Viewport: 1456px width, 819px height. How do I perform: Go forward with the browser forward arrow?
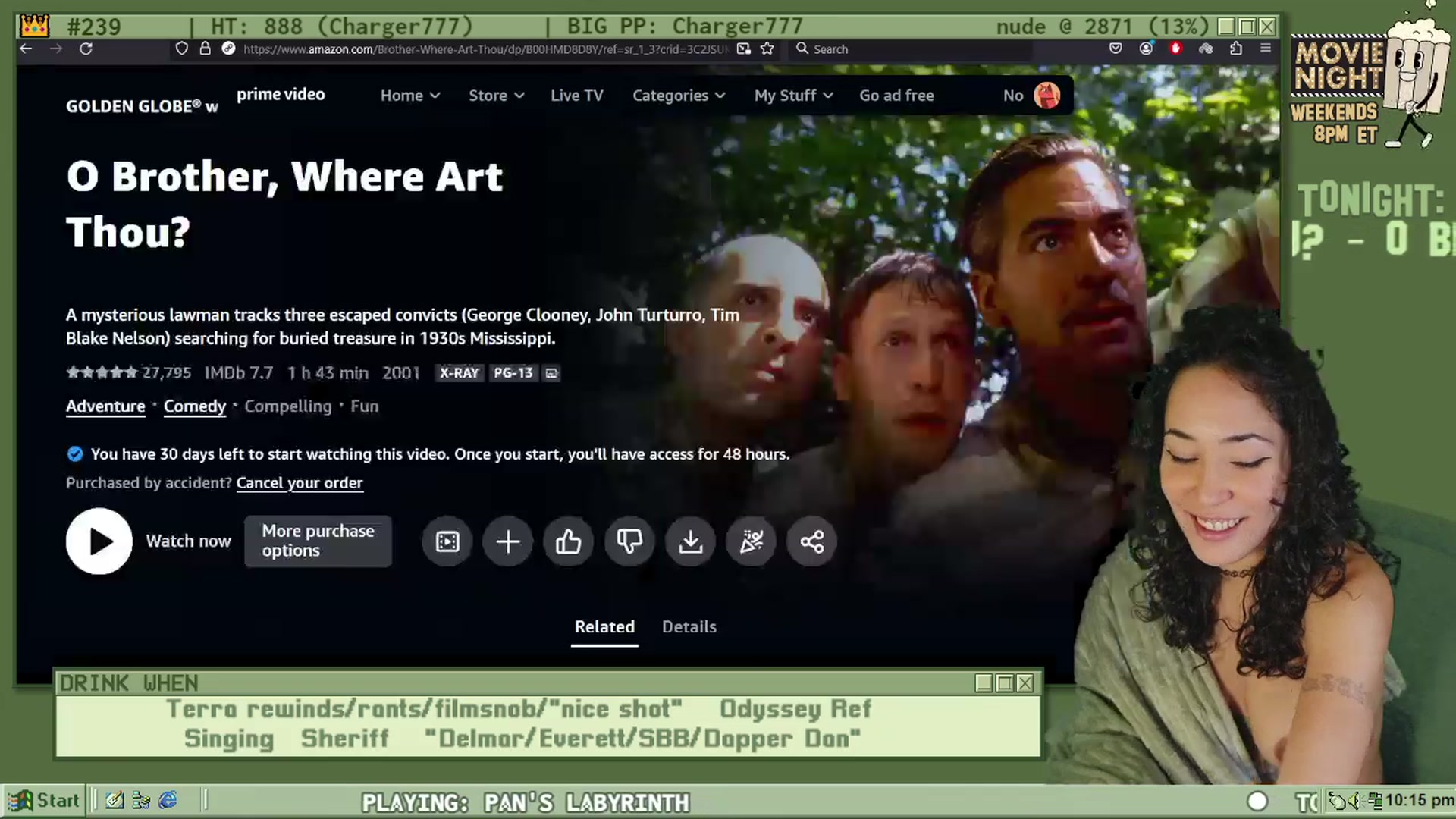(x=56, y=49)
